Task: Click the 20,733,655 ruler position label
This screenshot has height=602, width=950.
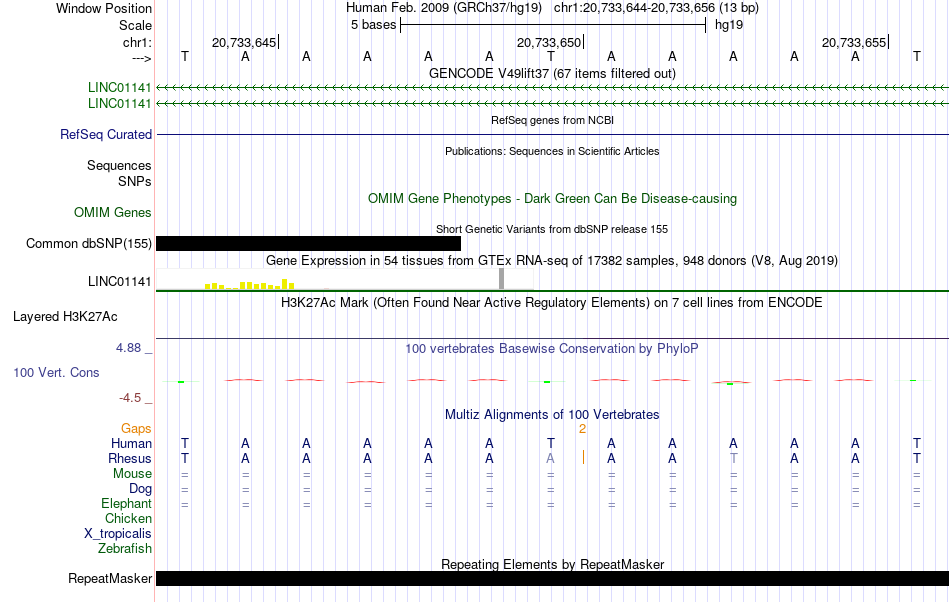Action: click(x=854, y=42)
